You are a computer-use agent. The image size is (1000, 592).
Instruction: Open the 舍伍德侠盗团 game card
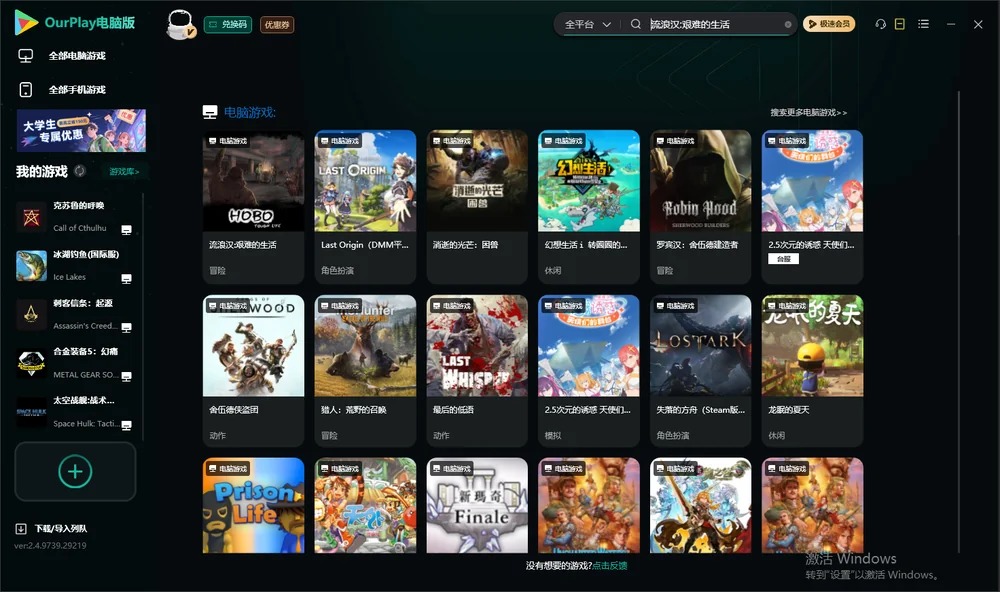(253, 371)
